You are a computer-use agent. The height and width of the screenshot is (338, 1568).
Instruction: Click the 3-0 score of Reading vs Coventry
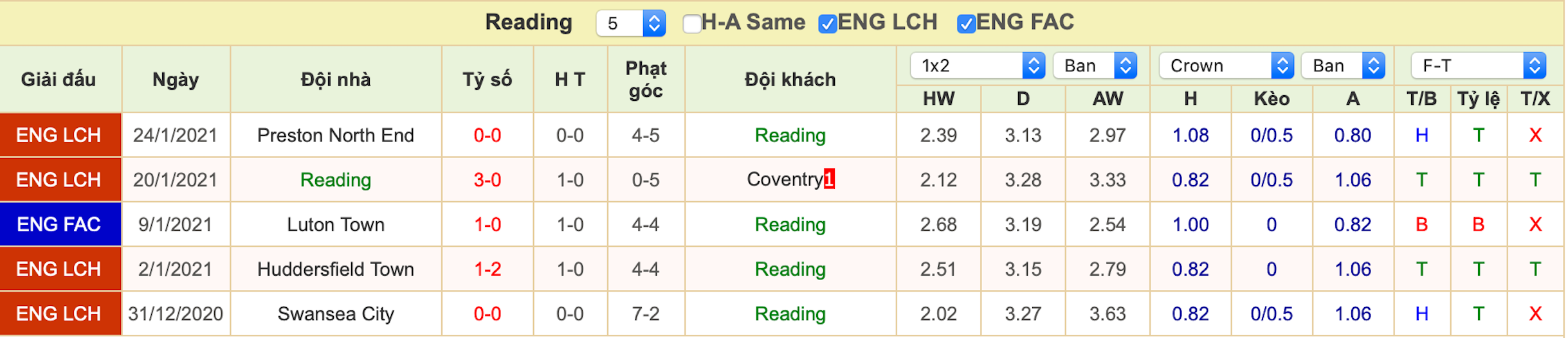point(488,180)
